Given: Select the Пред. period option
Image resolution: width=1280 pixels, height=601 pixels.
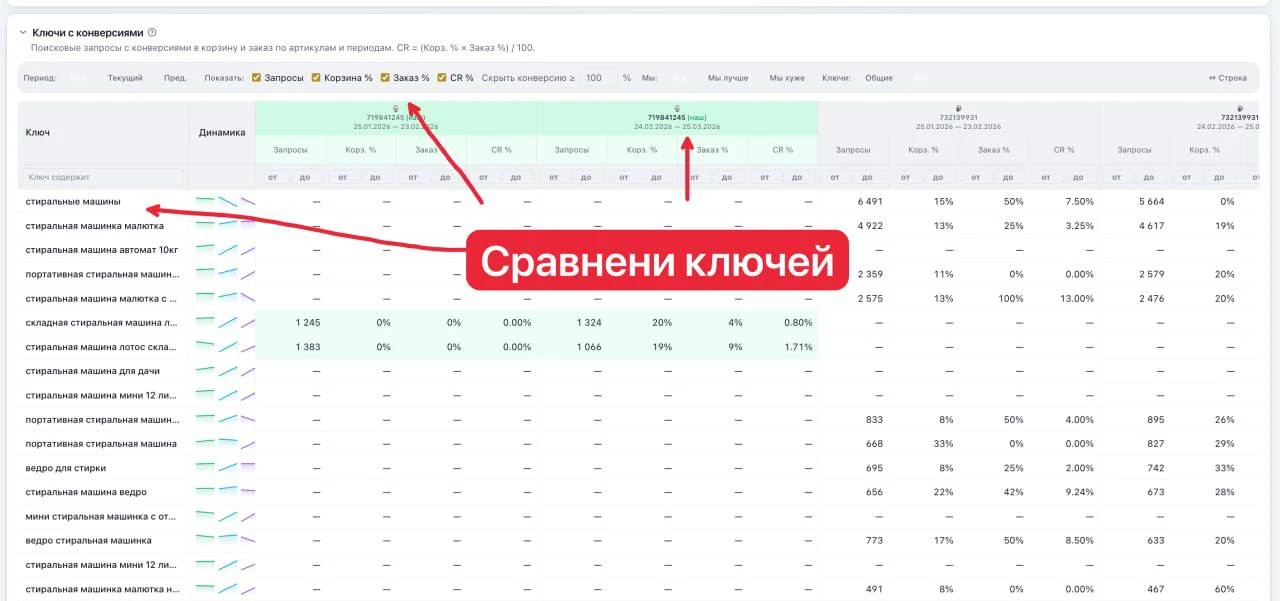Looking at the screenshot, I should [175, 77].
